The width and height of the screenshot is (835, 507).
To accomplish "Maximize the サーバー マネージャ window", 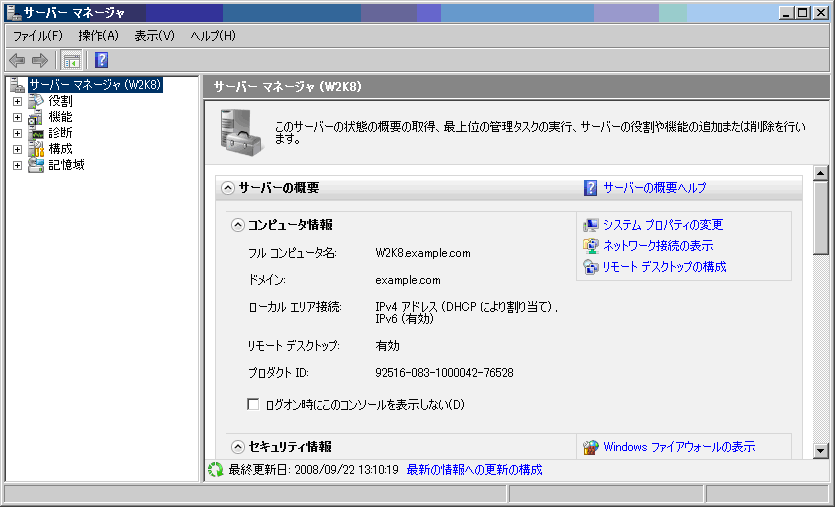I will click(x=803, y=13).
